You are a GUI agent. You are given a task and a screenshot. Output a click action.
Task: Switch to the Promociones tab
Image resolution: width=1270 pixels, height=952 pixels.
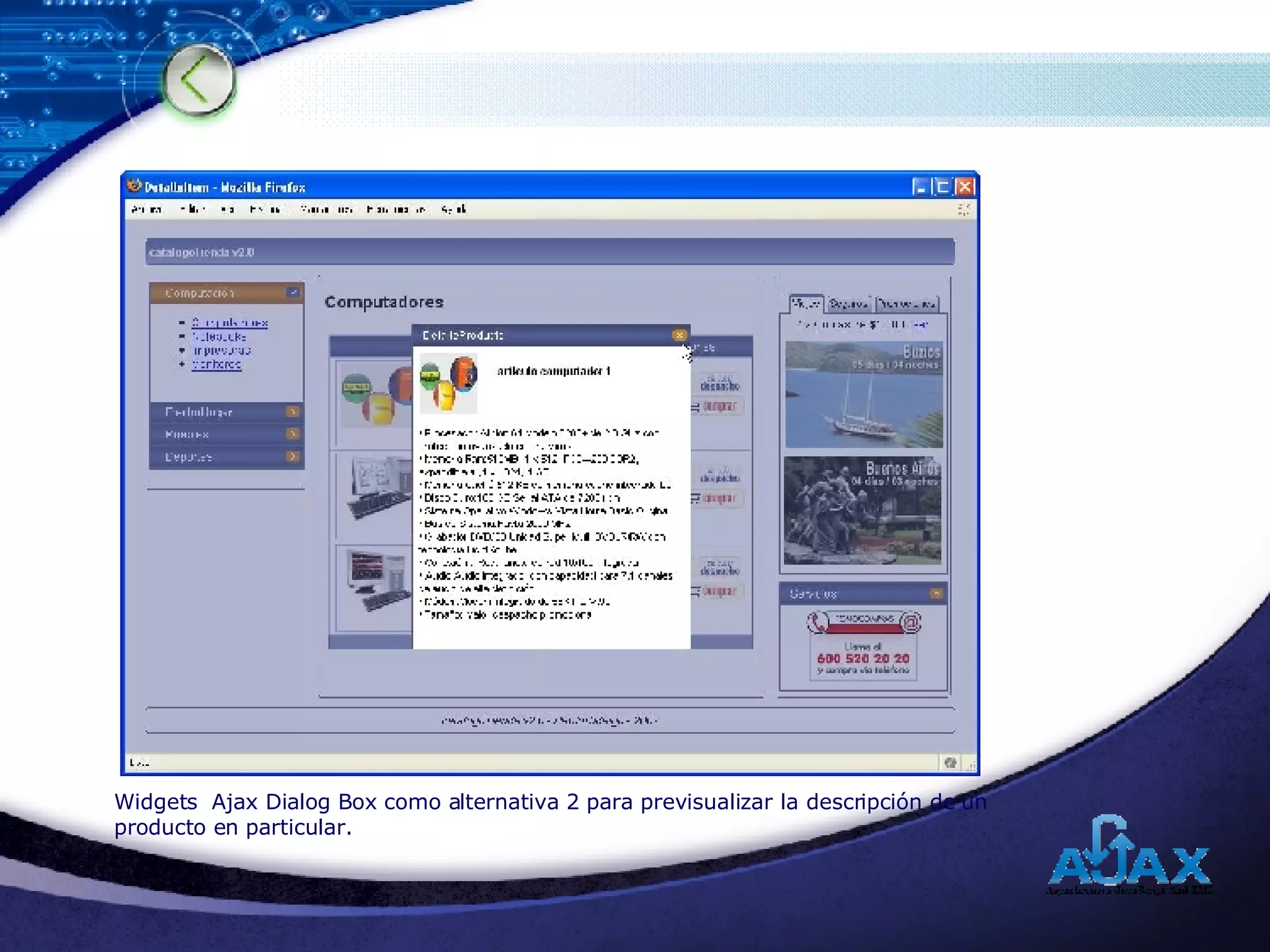point(907,304)
